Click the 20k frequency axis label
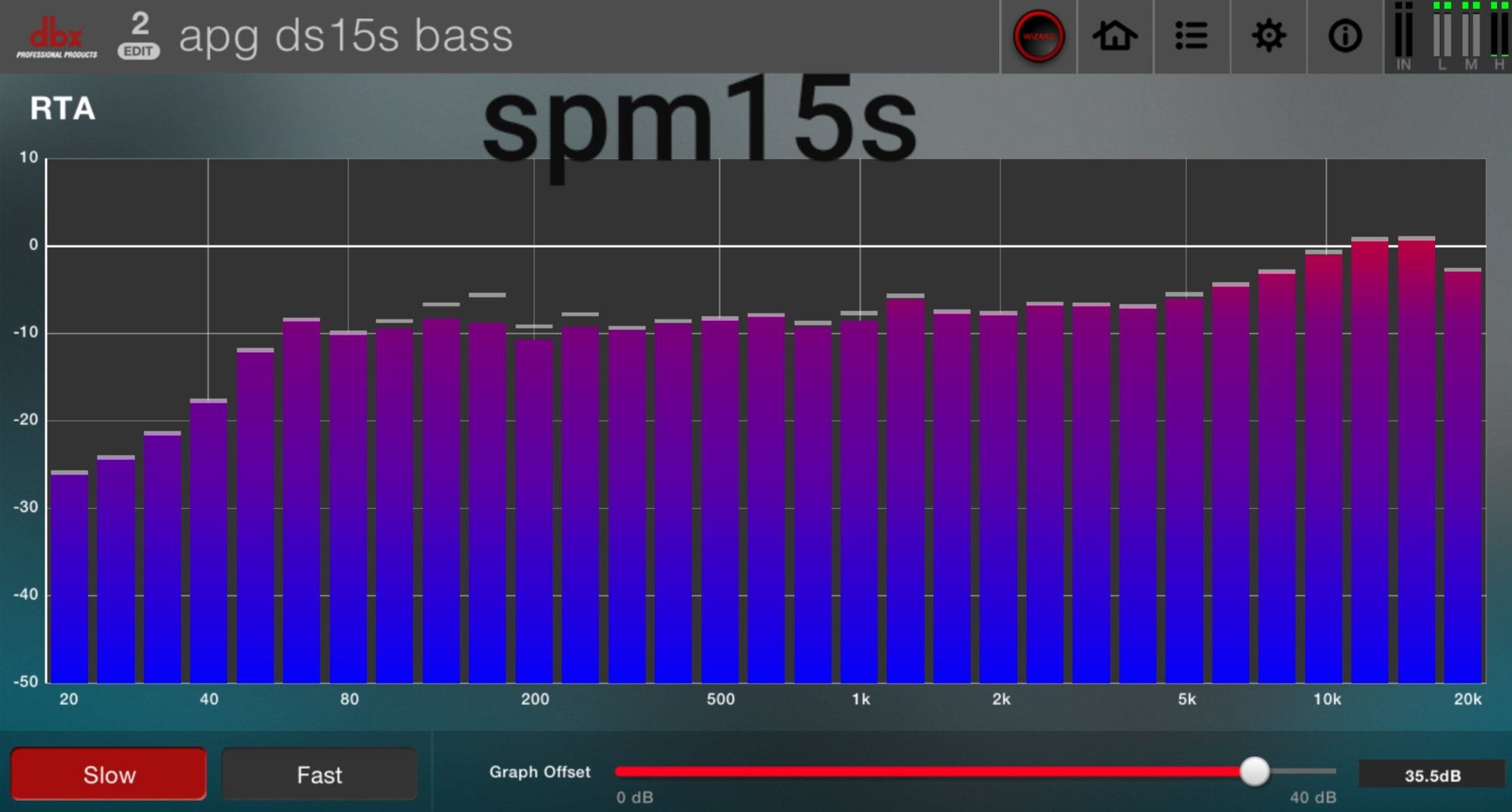The image size is (1512, 812). pyautogui.click(x=1467, y=699)
